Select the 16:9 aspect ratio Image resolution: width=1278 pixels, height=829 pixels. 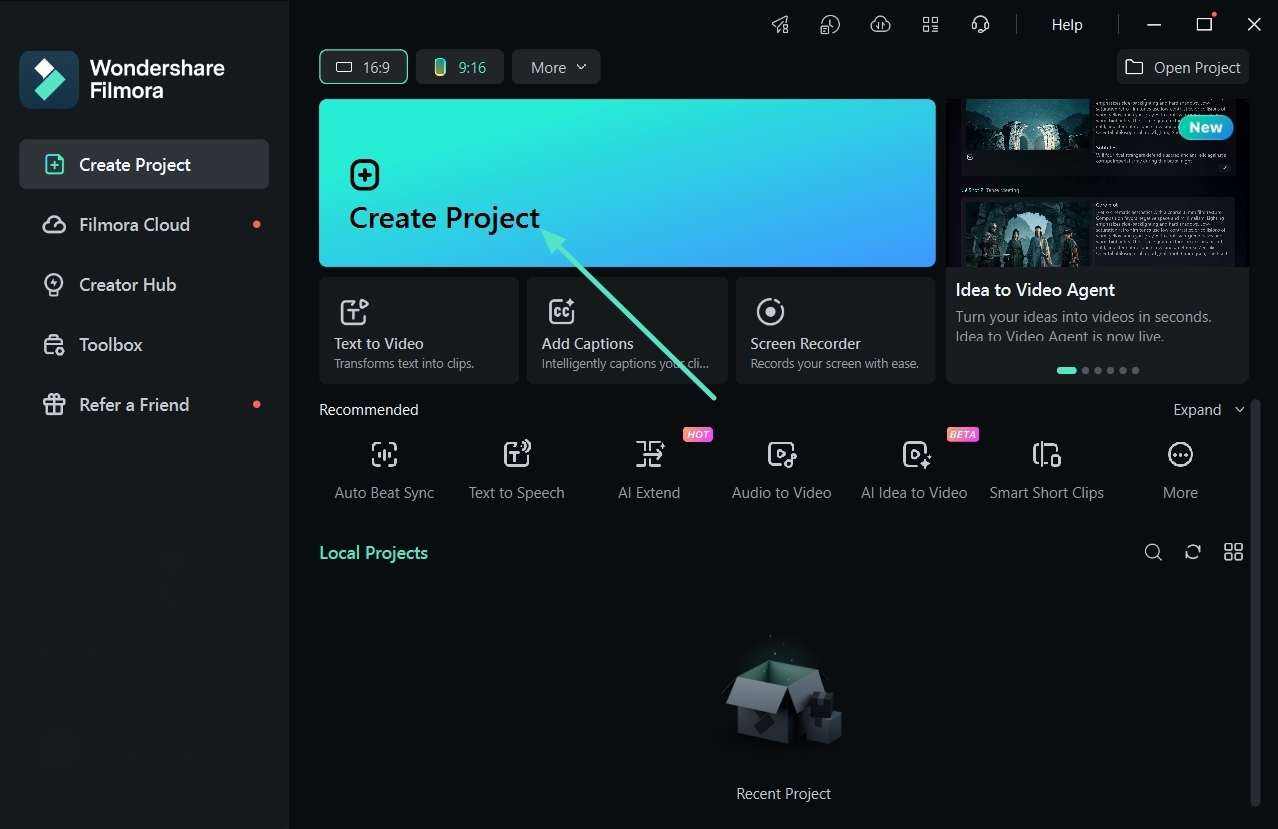(x=363, y=67)
